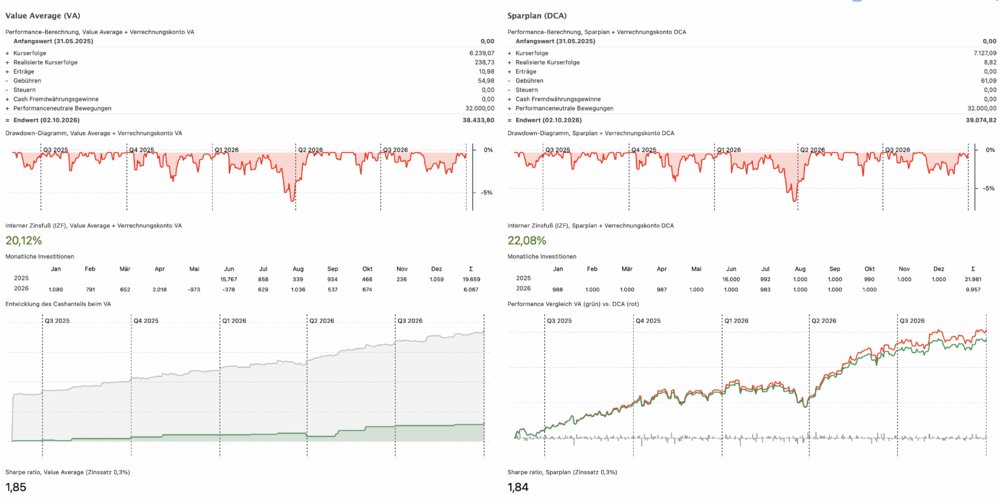Screen dimensions: 1000x497
Task: Click Sharpe ratio value 1,84
Action: pyautogui.click(x=518, y=488)
